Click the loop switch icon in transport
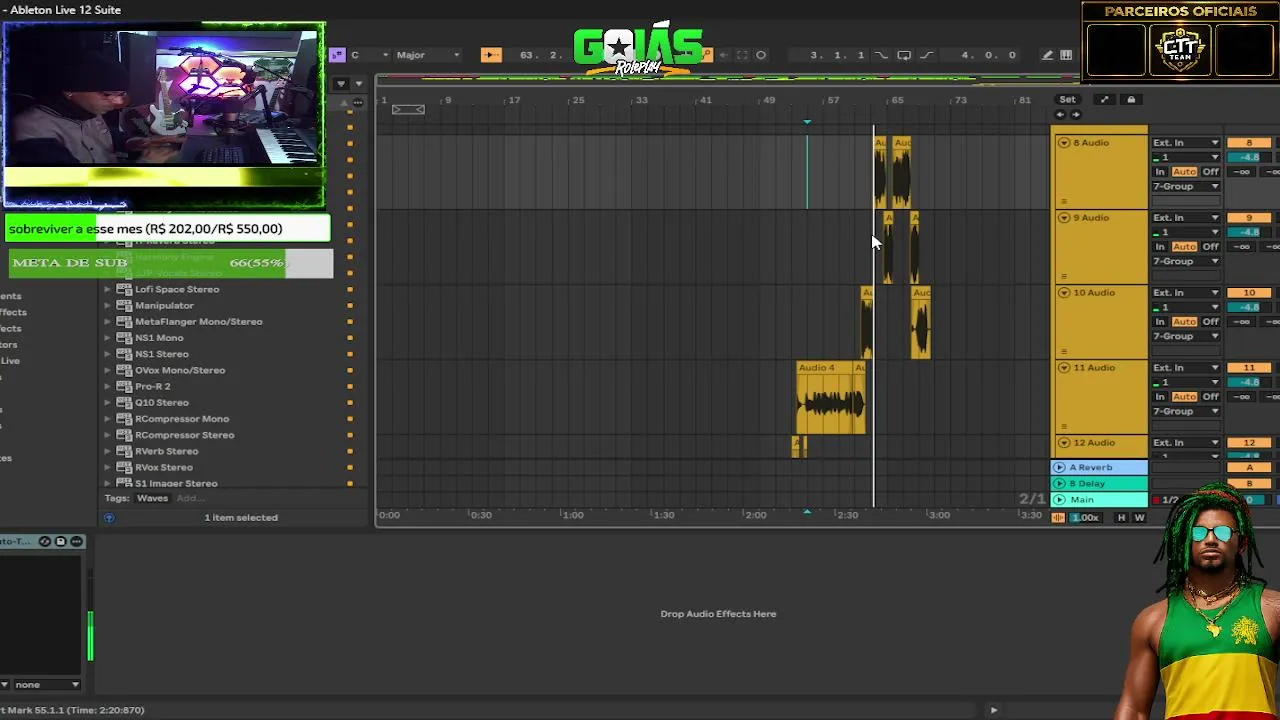Image resolution: width=1280 pixels, height=720 pixels. [x=903, y=55]
